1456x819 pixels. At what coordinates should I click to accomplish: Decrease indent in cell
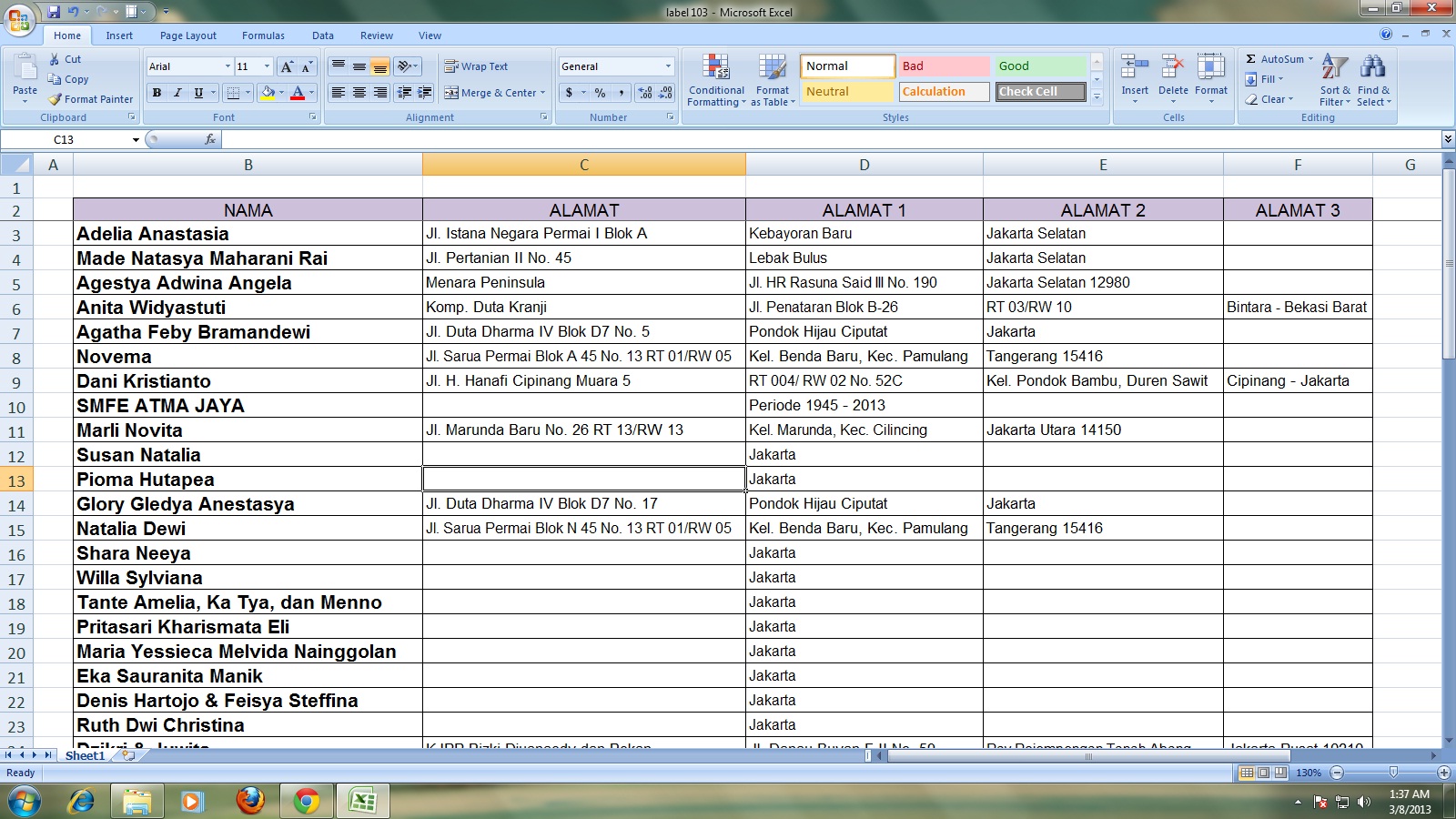(x=404, y=93)
